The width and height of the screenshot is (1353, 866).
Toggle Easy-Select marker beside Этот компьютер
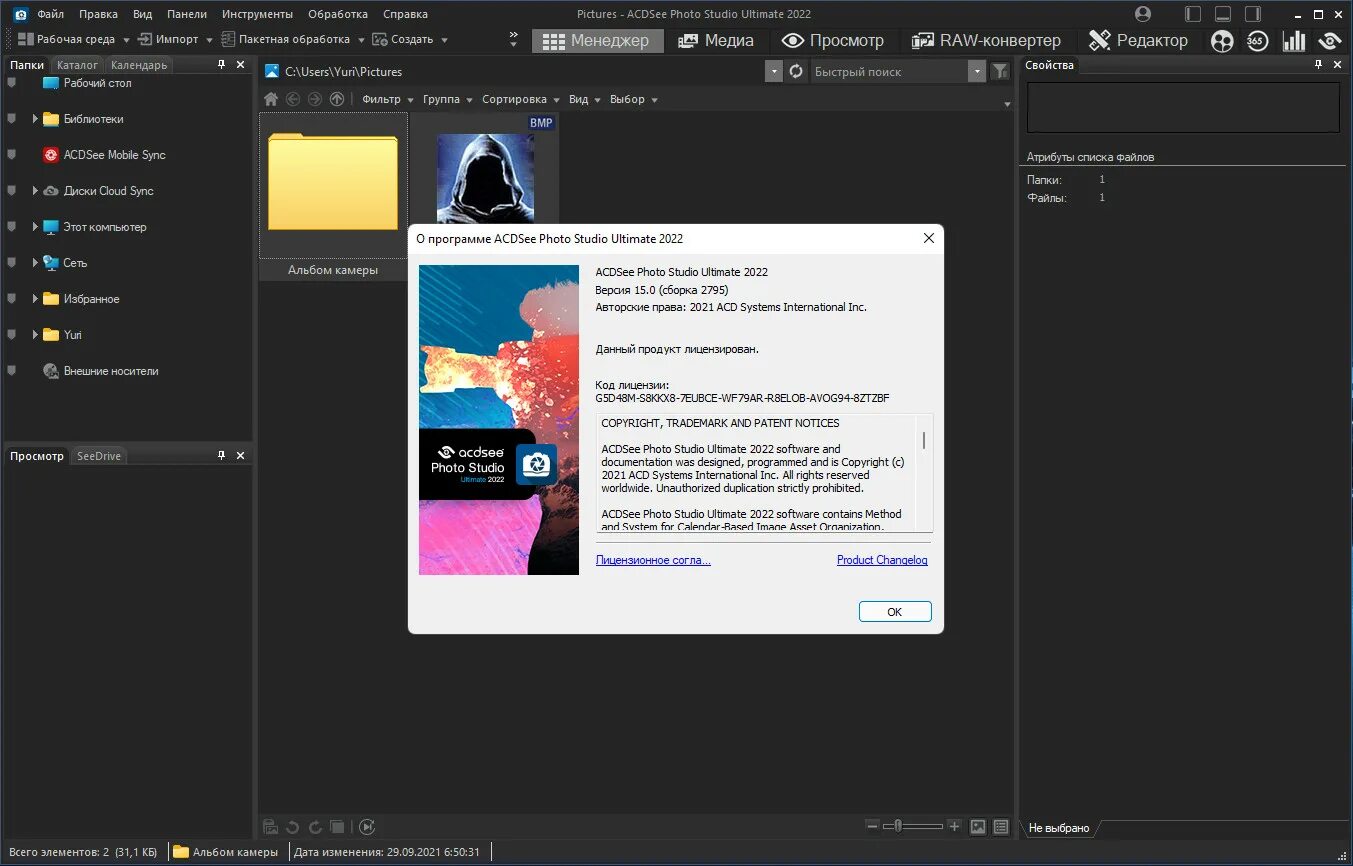[12, 227]
